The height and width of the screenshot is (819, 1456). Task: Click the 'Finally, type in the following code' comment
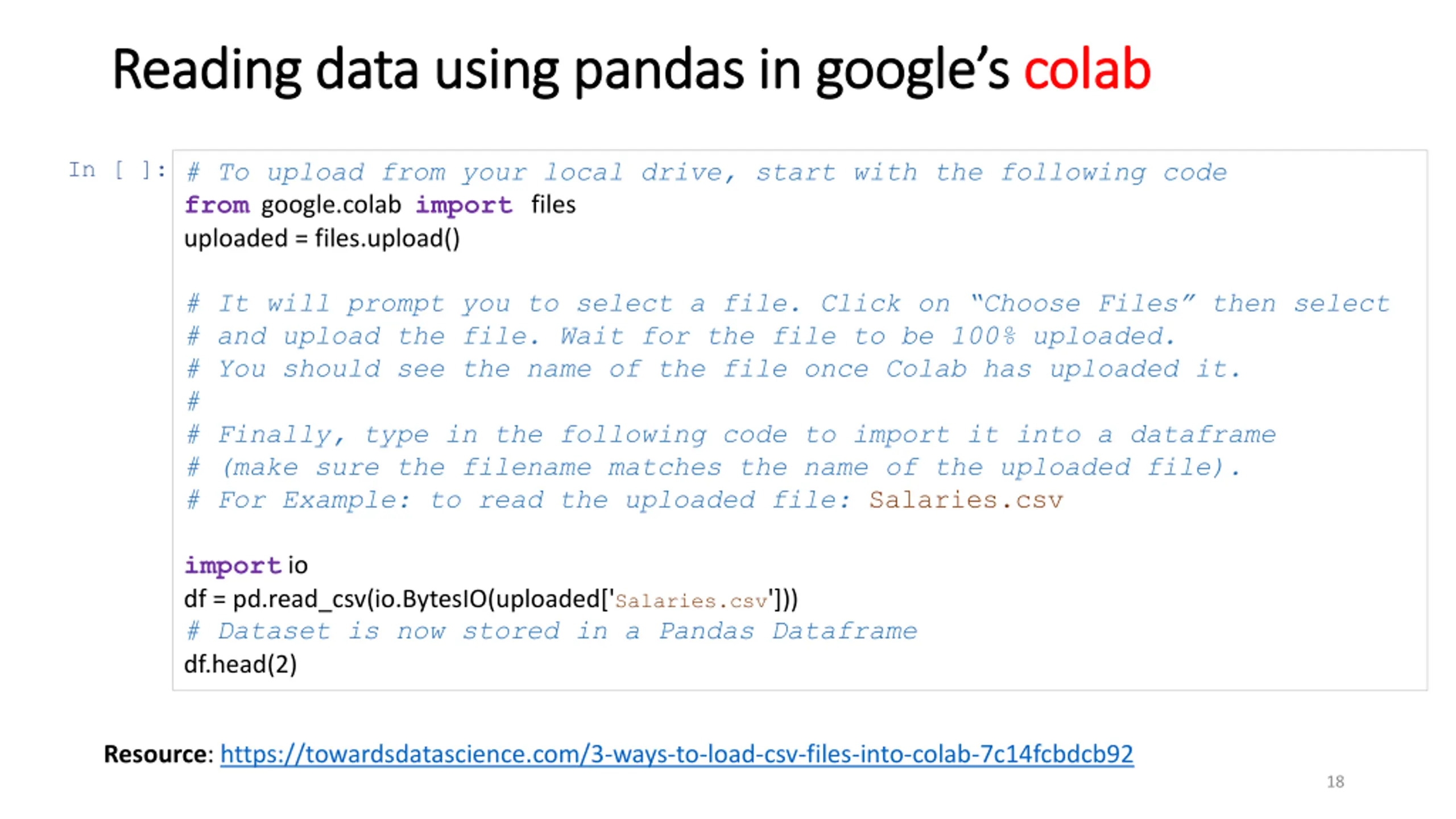731,435
